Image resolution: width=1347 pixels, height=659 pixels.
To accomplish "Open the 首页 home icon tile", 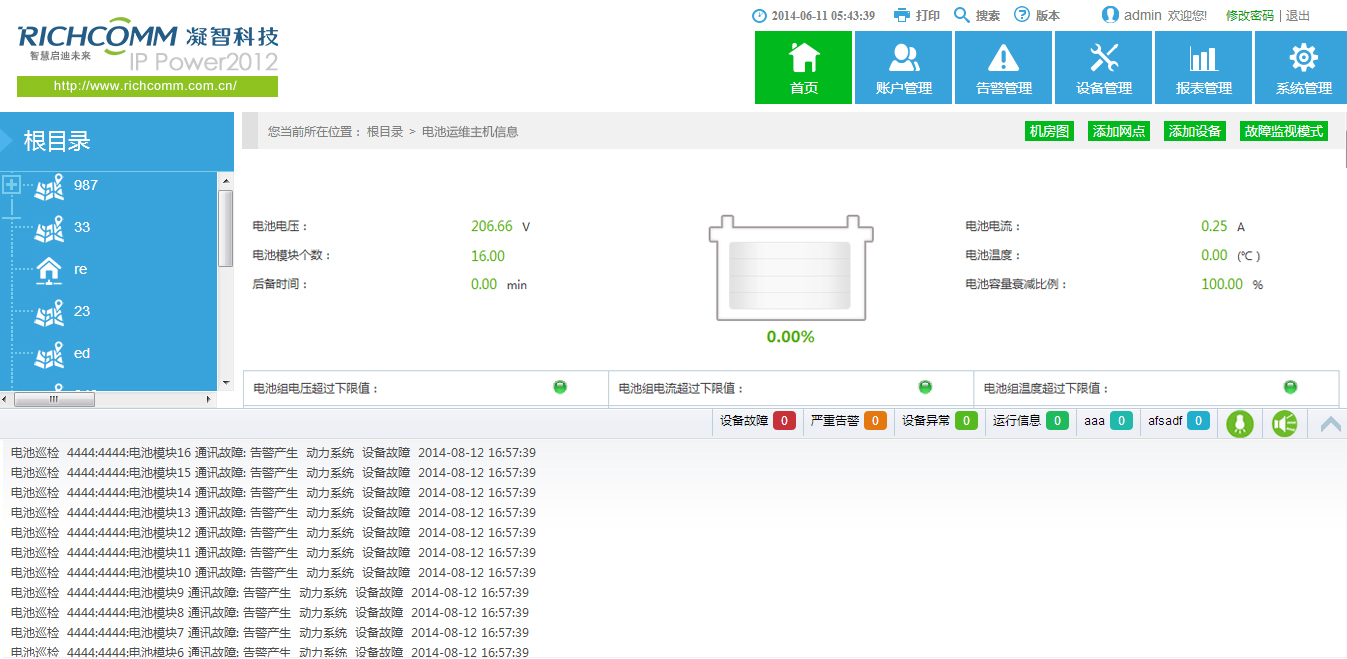I will click(803, 58).
